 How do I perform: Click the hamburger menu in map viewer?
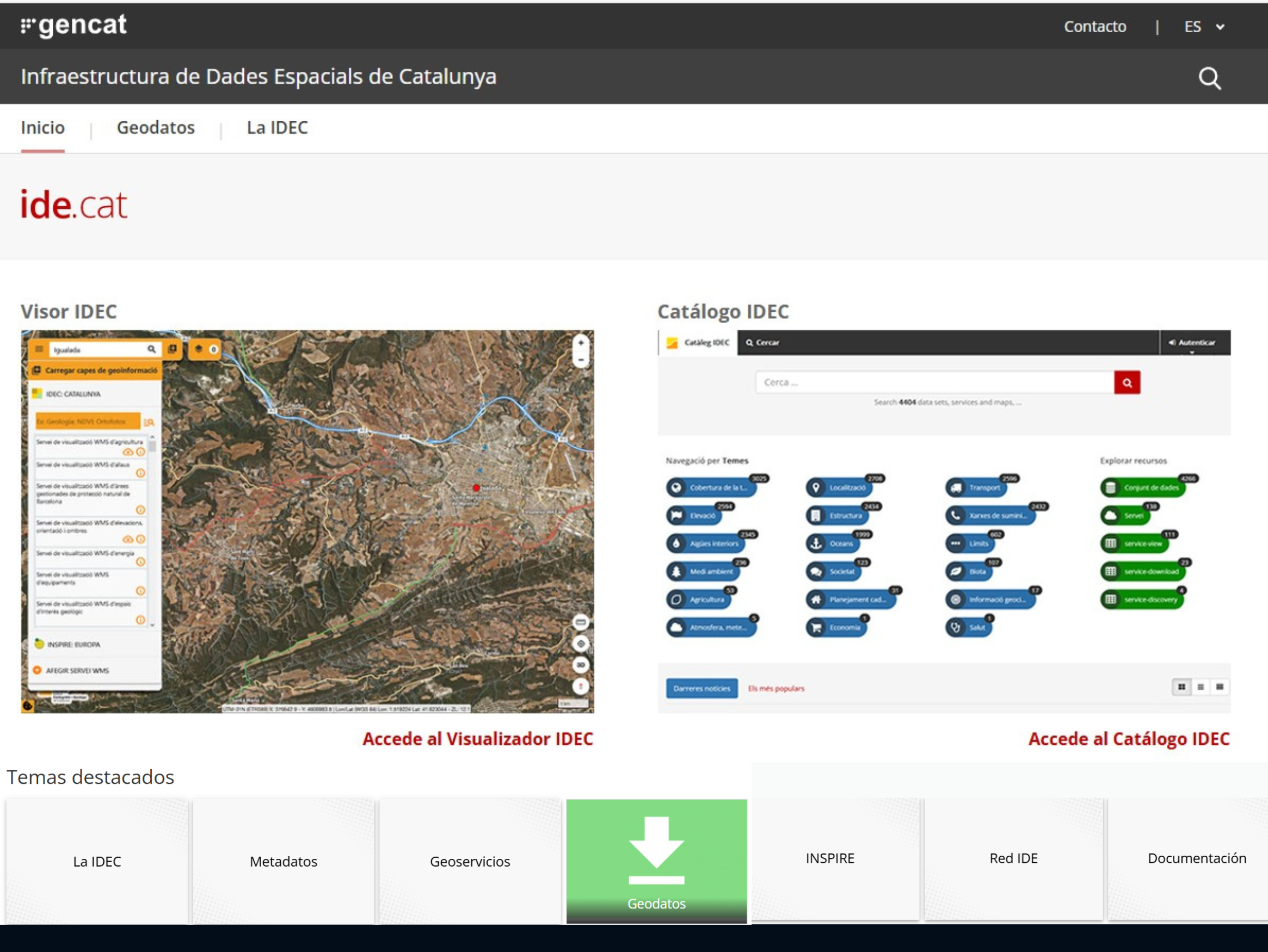[x=39, y=349]
